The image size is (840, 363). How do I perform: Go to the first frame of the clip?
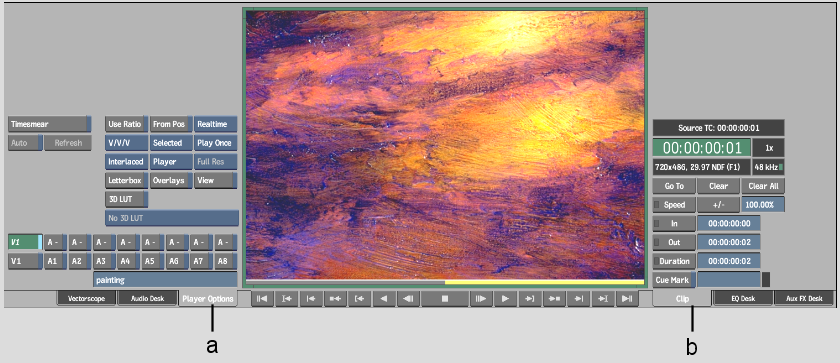point(262,299)
